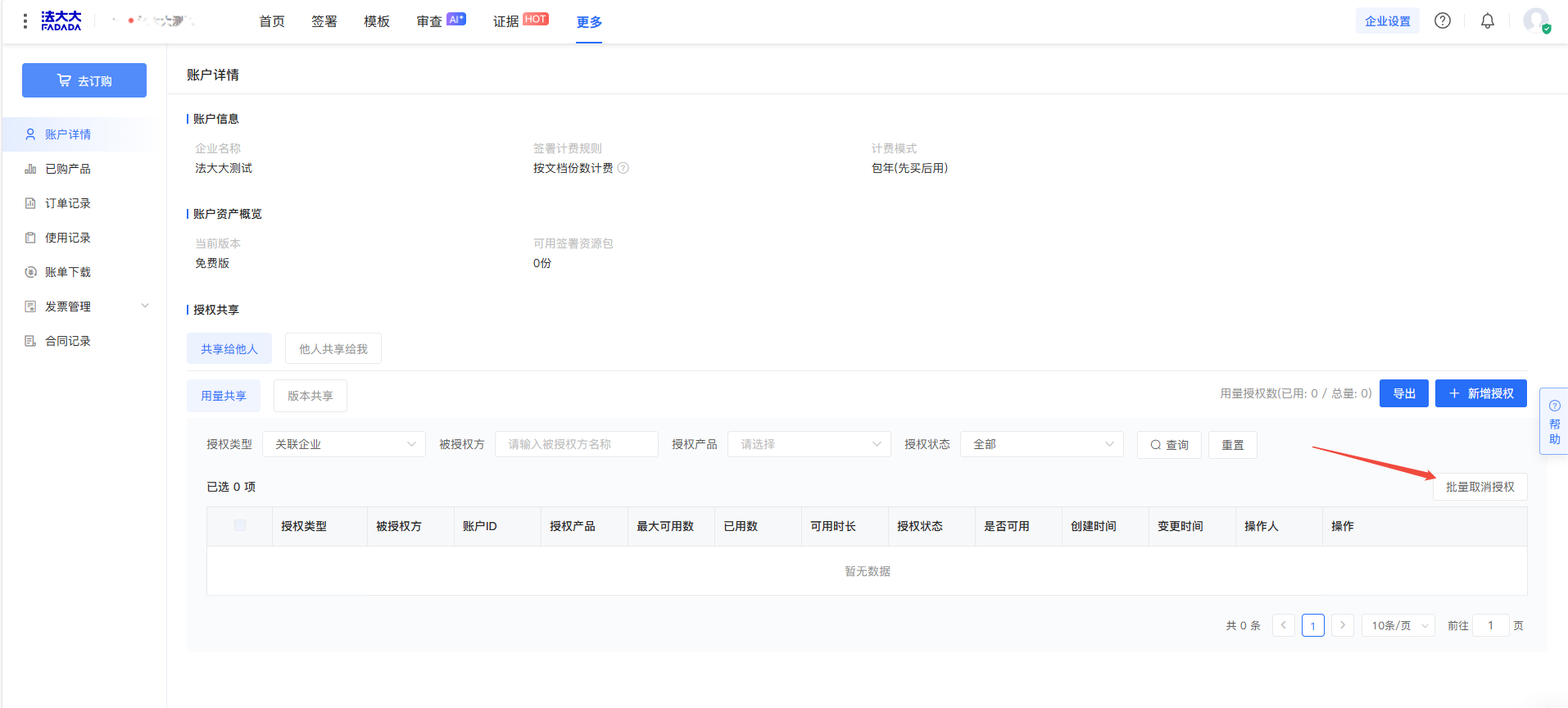
Task: Click the 批量取消授权 button
Action: [x=1480, y=487]
